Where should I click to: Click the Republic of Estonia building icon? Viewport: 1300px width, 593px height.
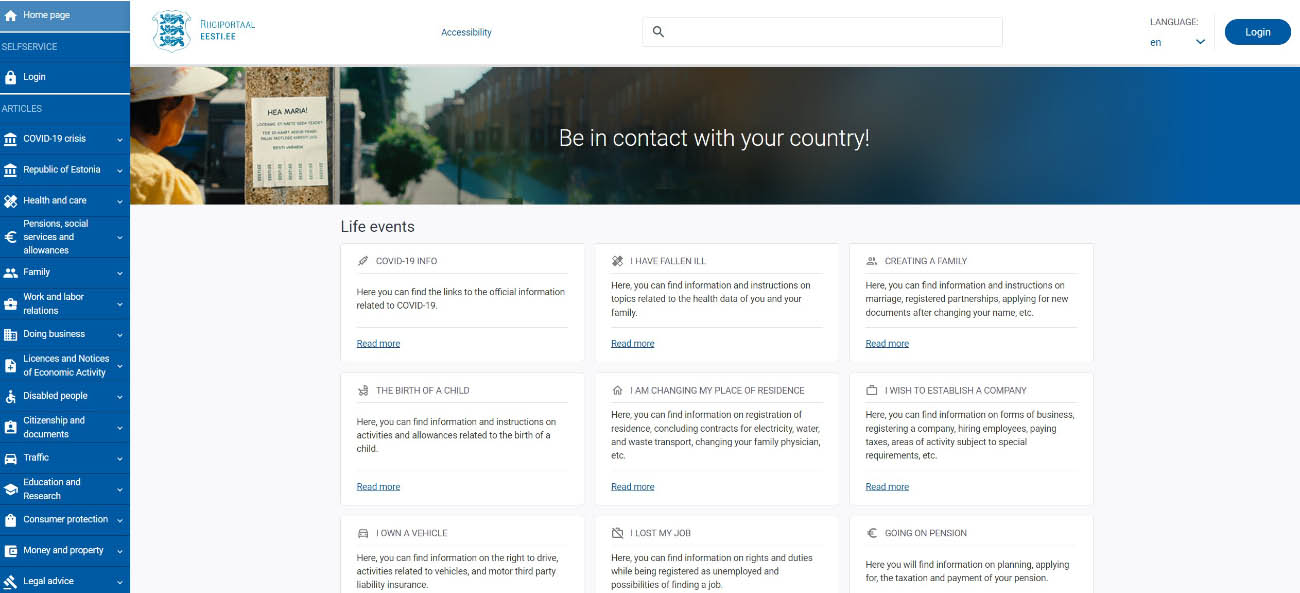(11, 170)
